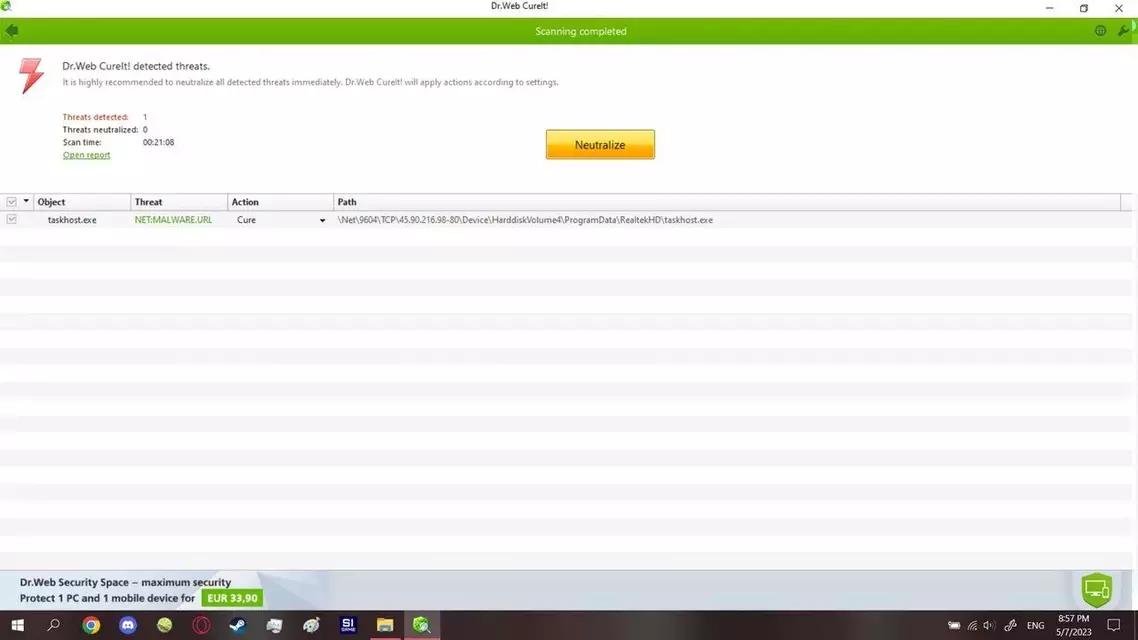Open Windows Start menu
The height and width of the screenshot is (640, 1138).
tap(17, 625)
